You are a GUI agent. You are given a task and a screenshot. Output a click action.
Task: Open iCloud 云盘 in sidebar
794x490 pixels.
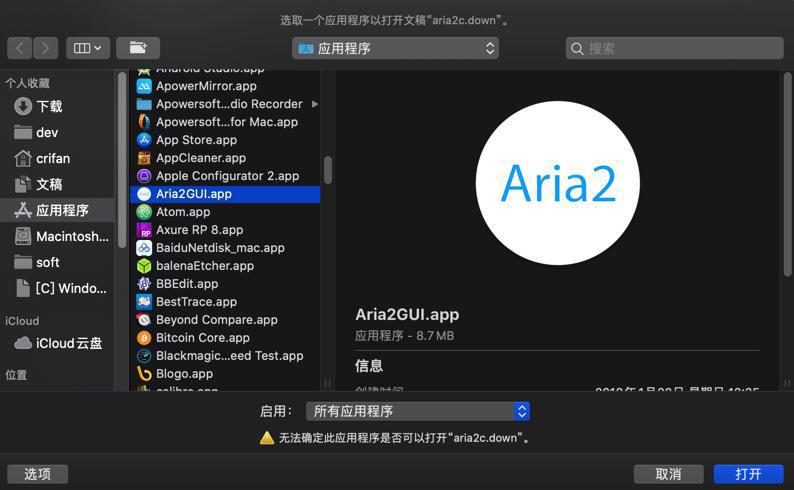[57, 343]
